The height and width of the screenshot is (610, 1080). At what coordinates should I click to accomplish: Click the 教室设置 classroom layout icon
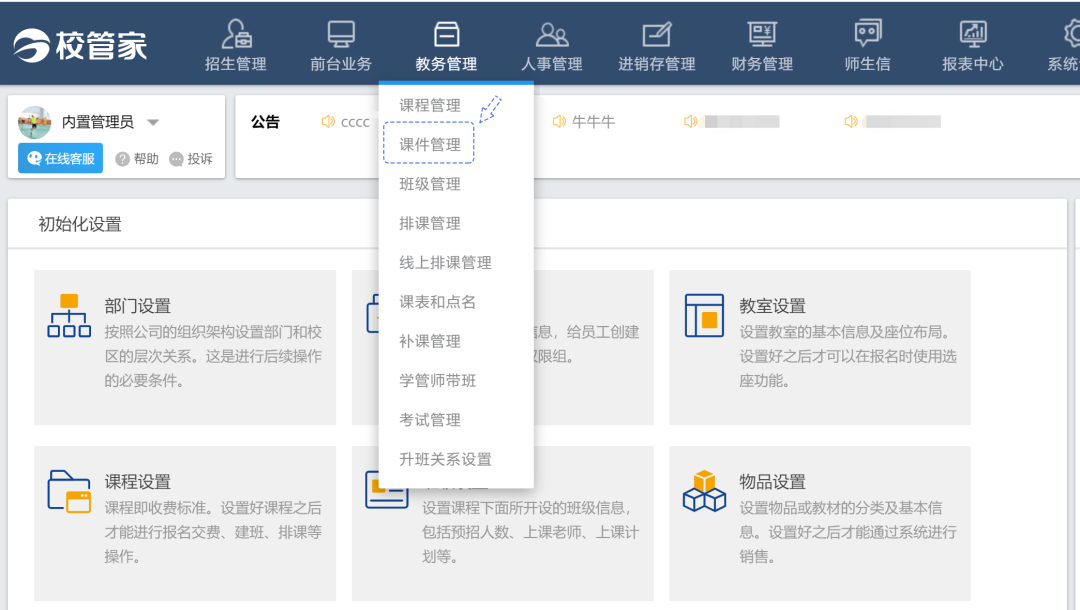(703, 316)
